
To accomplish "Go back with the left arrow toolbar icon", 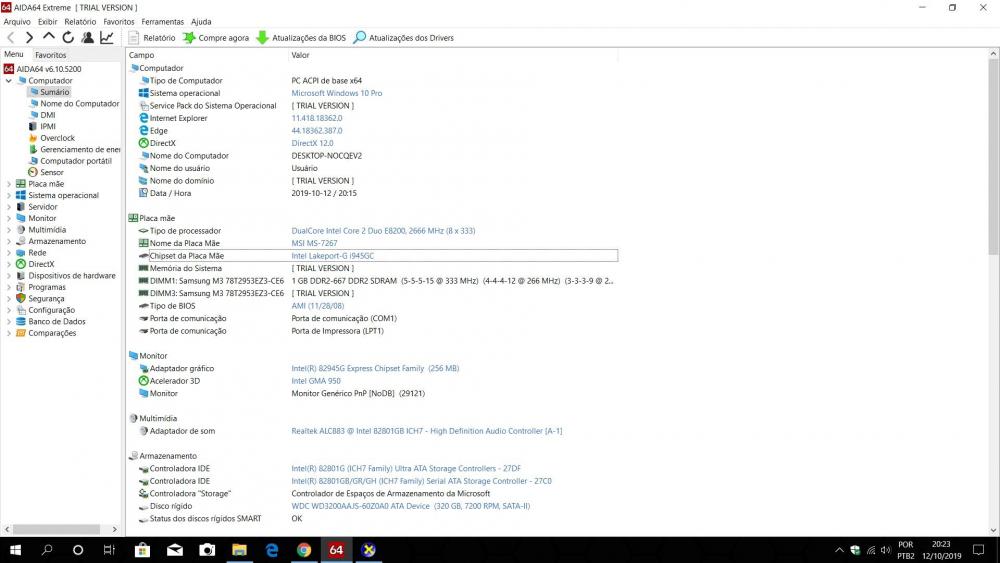I will 10,38.
